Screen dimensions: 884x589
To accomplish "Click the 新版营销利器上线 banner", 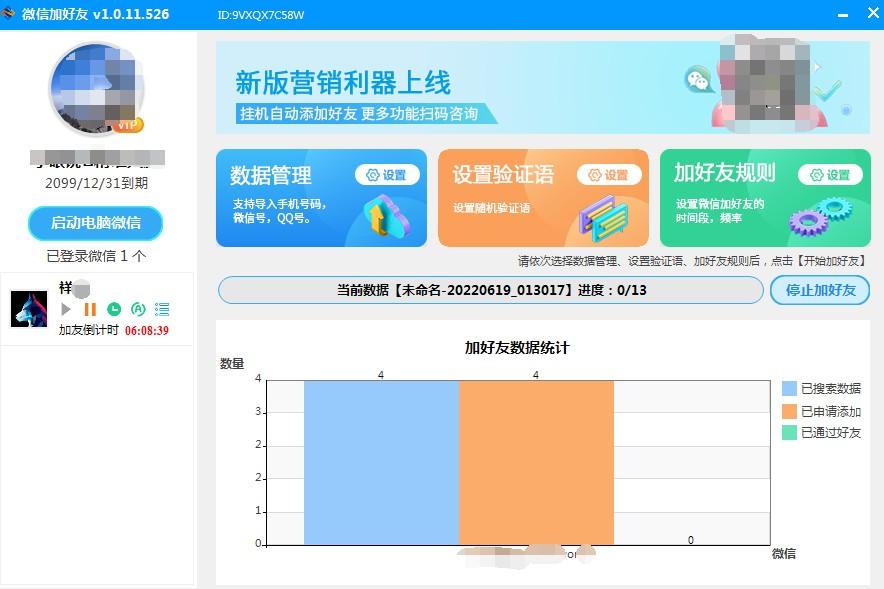I will (542, 87).
